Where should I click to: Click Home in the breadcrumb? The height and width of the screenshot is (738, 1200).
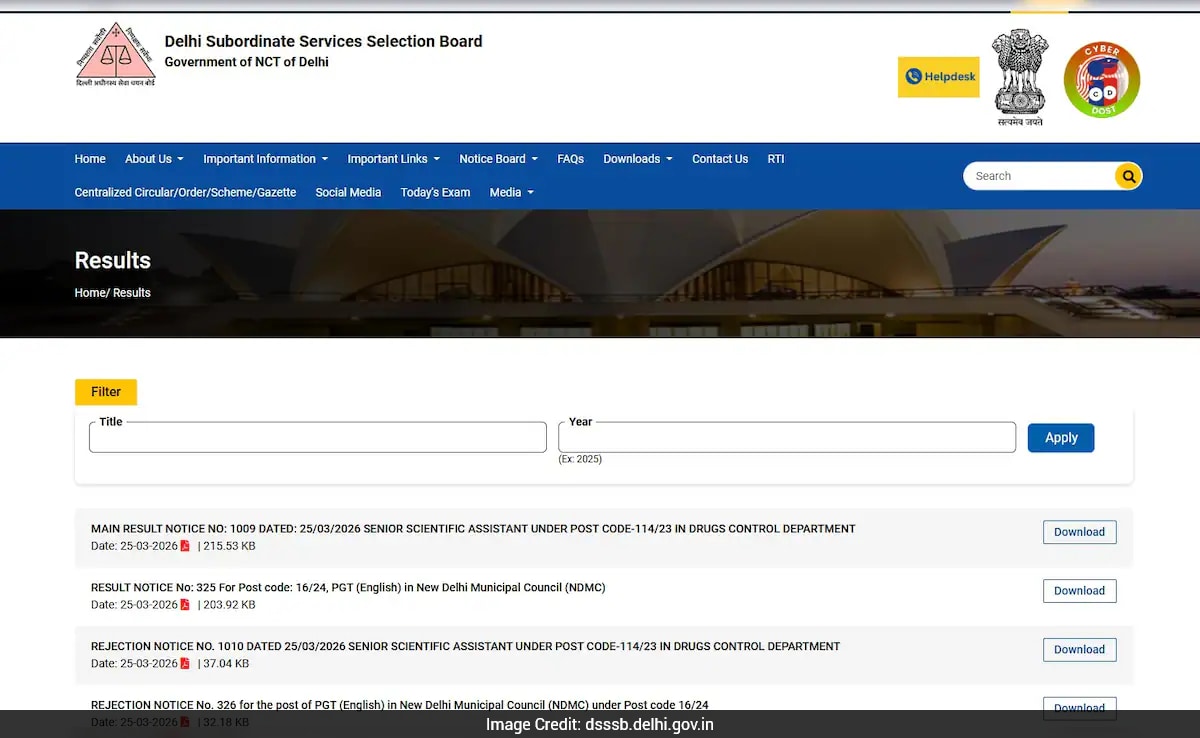(x=89, y=293)
